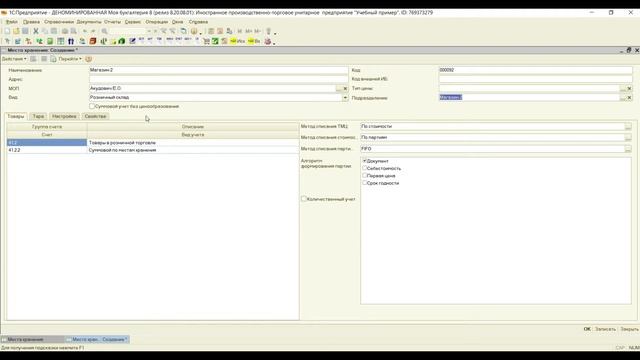The height and width of the screenshot is (360, 640).
Task: Open the Действия dropdown menu
Action: (x=14, y=59)
